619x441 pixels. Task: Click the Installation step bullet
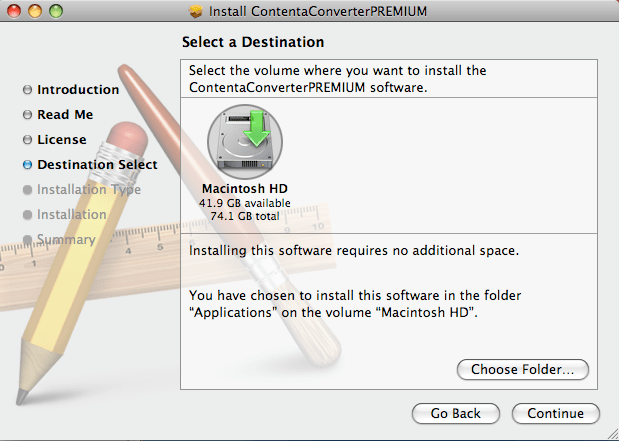click(x=27, y=214)
